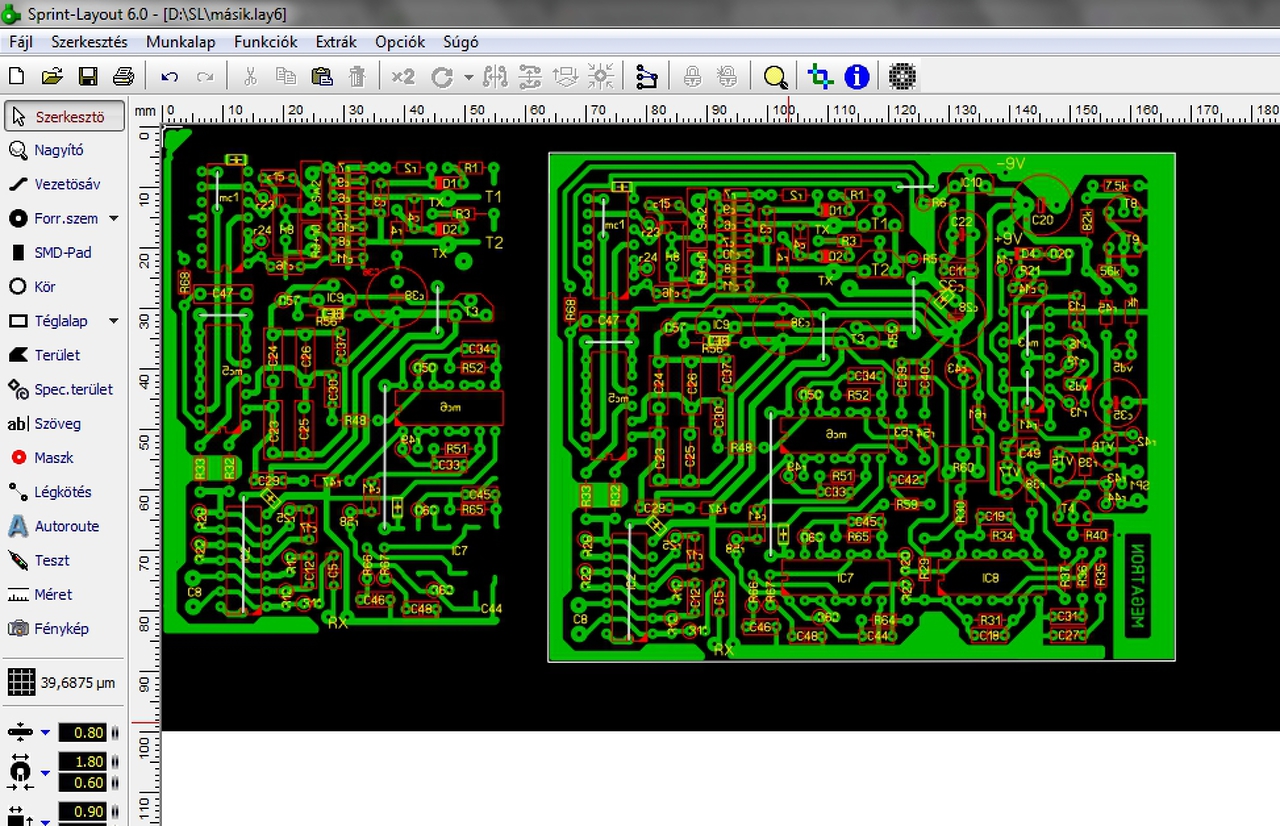Screen dimensions: 1280x826
Task: Adjust the spinner beside track width 0.80
Action: point(114,733)
